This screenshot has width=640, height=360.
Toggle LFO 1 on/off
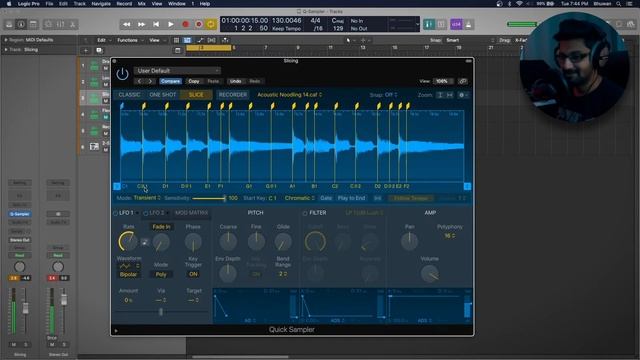pos(116,213)
